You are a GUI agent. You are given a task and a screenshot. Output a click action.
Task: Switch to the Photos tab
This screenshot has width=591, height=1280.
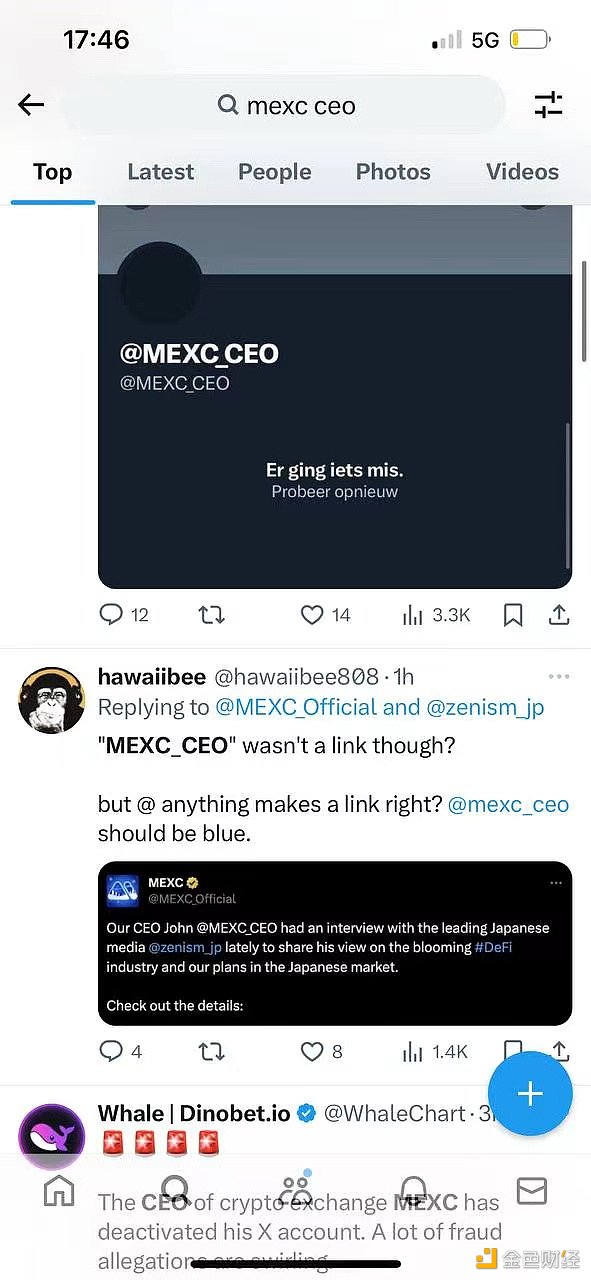click(393, 172)
